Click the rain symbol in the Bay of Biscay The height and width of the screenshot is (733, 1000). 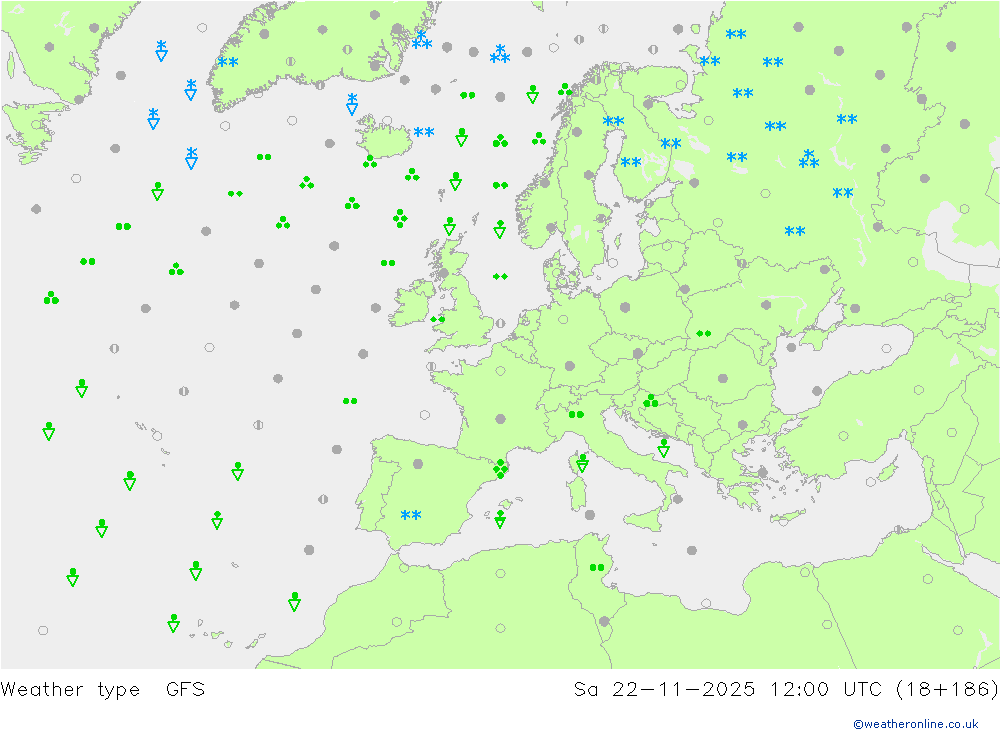click(349, 401)
